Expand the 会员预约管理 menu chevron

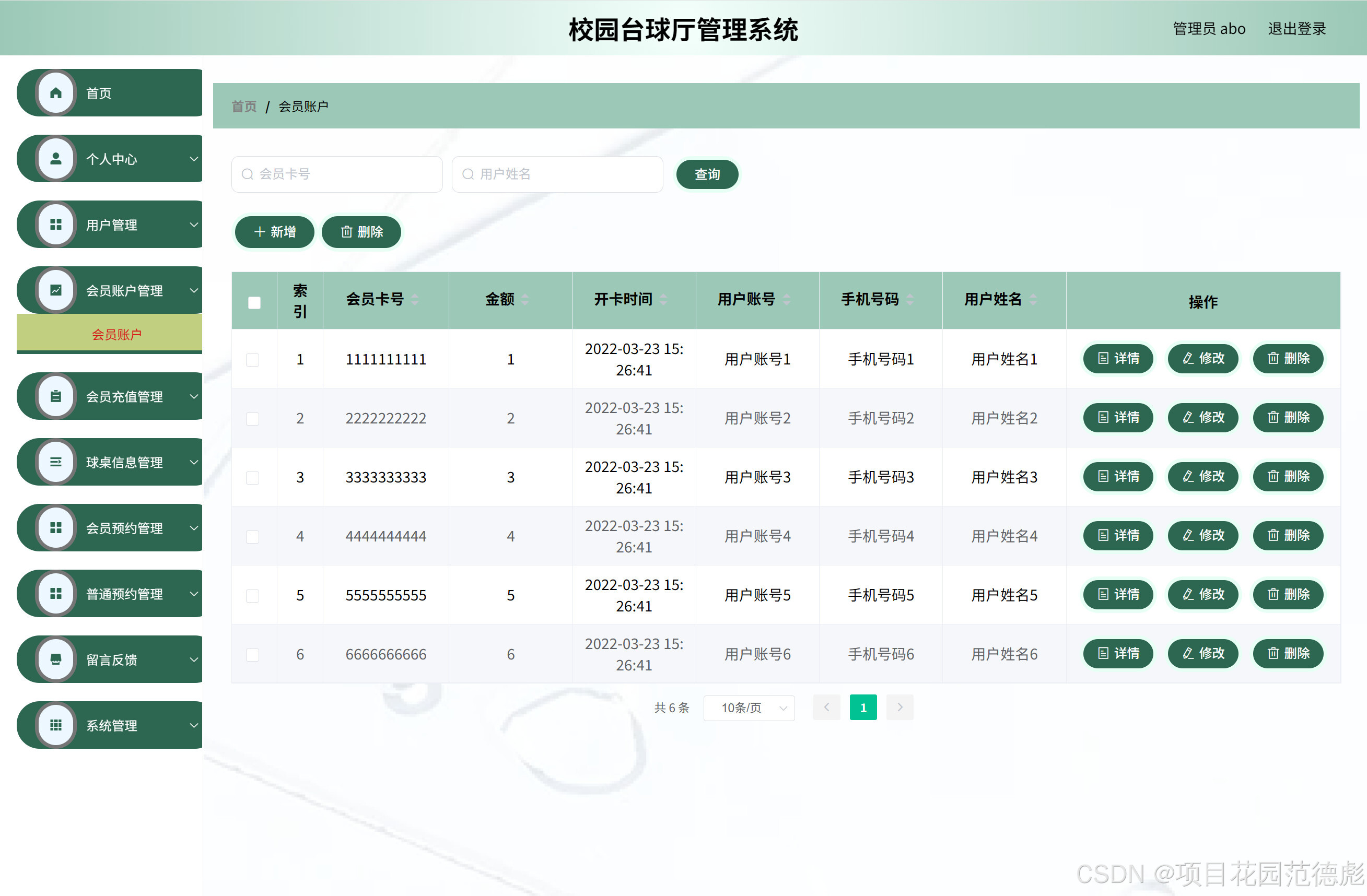(194, 528)
